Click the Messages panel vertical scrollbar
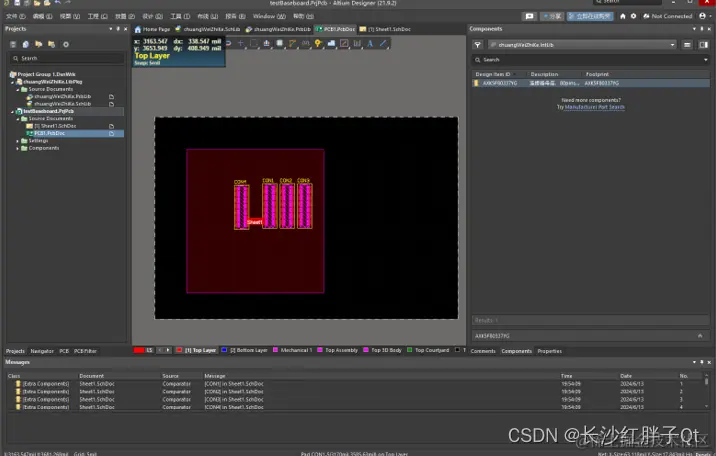716x456 pixels. click(707, 391)
